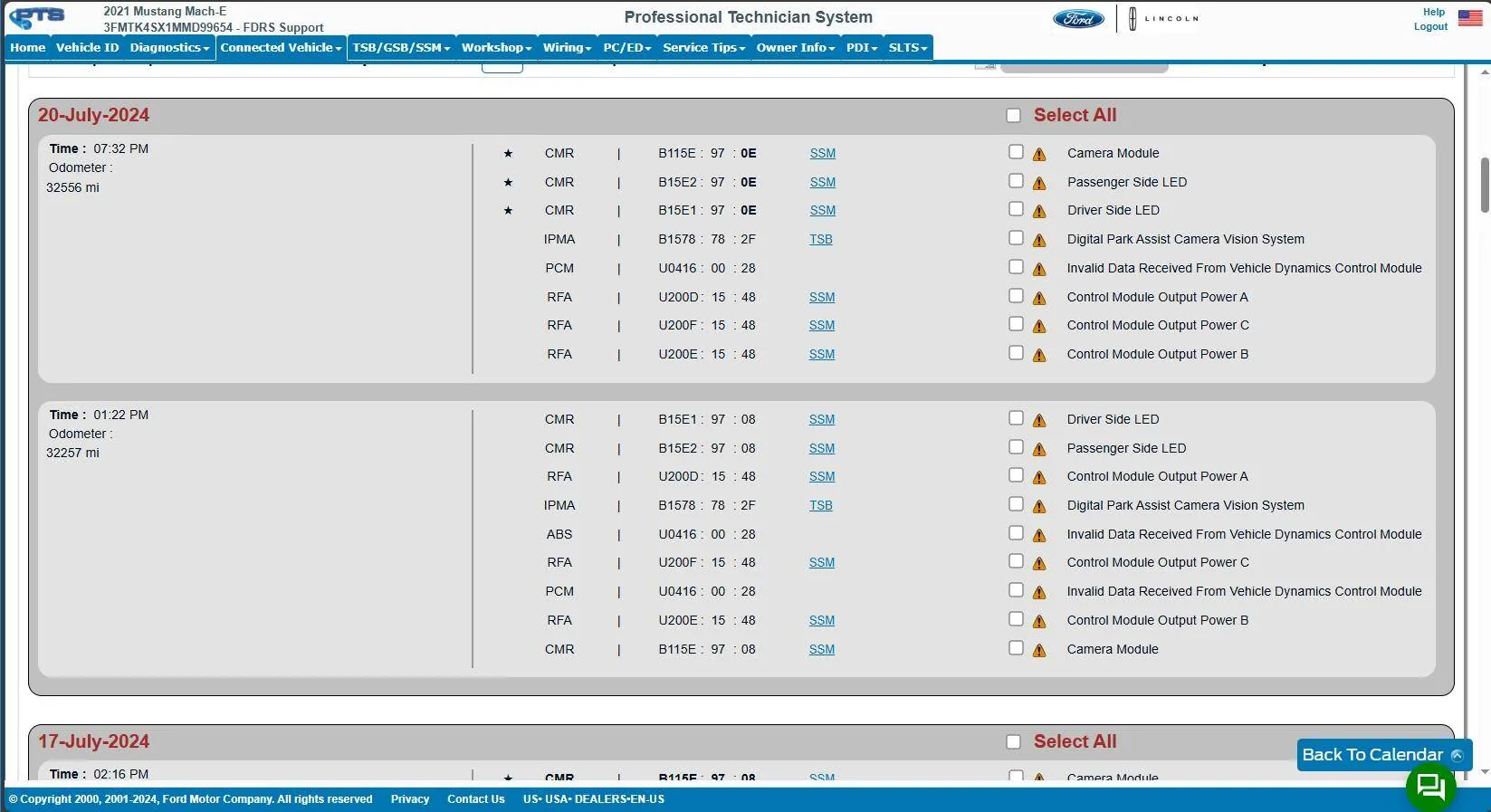This screenshot has height=812, width=1491.
Task: Click warning icon for ABS U0416 at 01:22 PM
Action: click(x=1039, y=536)
